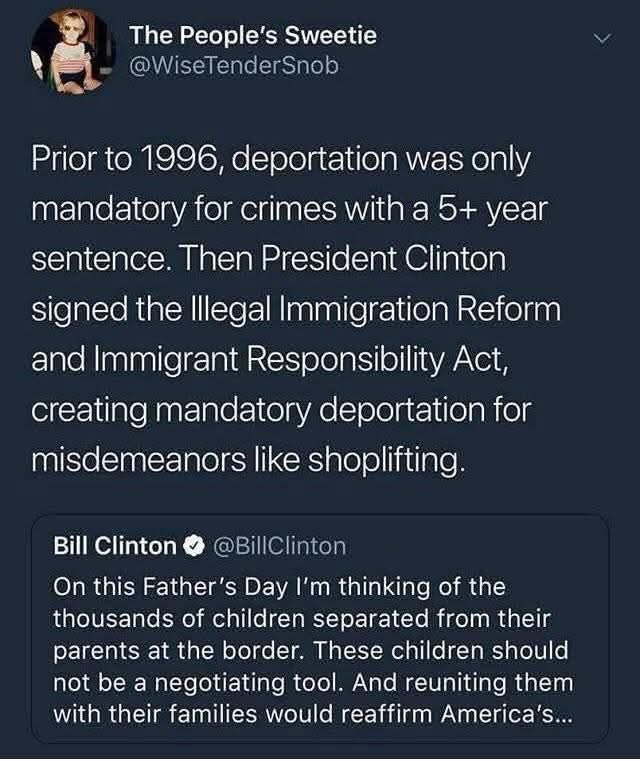Viewport: 640px width, 761px height.
Task: Click the quoted line 'On this Father's Day'
Action: pyautogui.click(x=279, y=585)
